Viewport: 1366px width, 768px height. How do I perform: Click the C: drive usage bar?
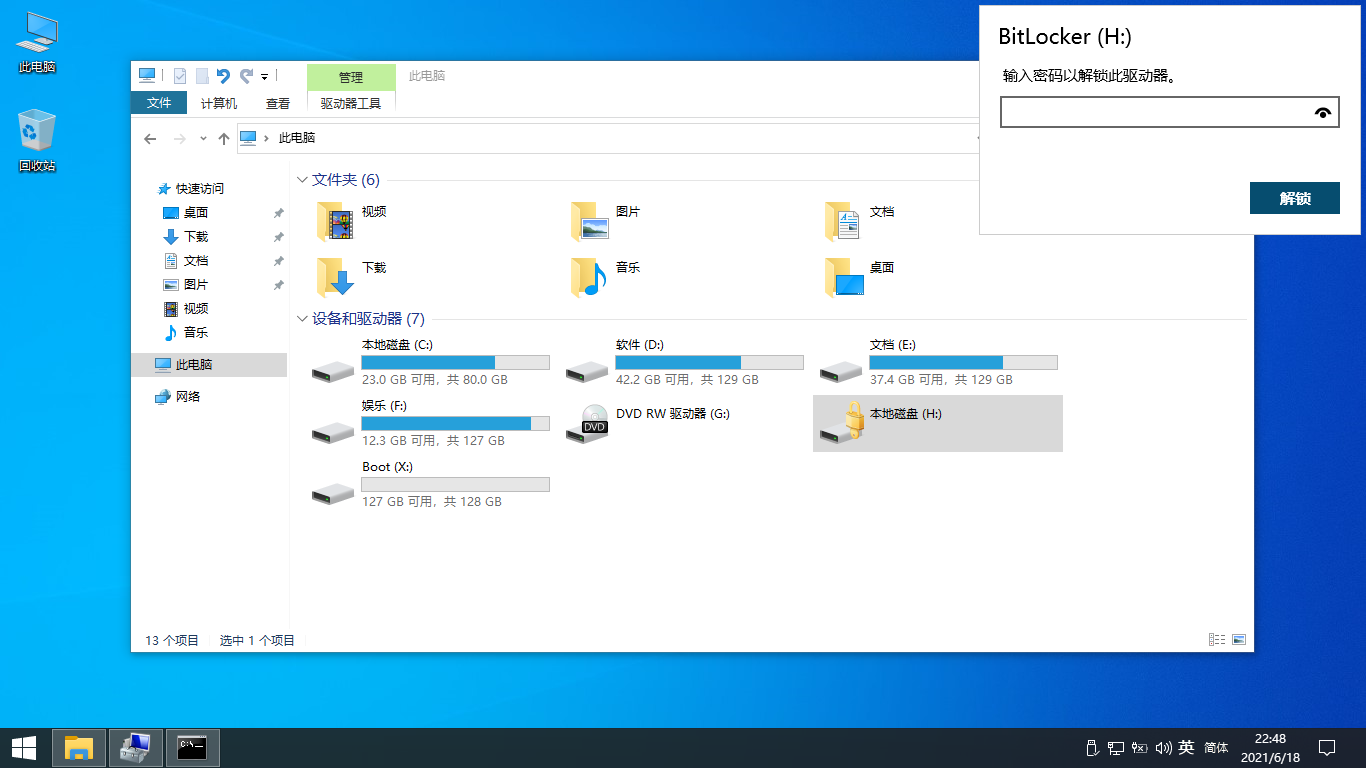(455, 362)
